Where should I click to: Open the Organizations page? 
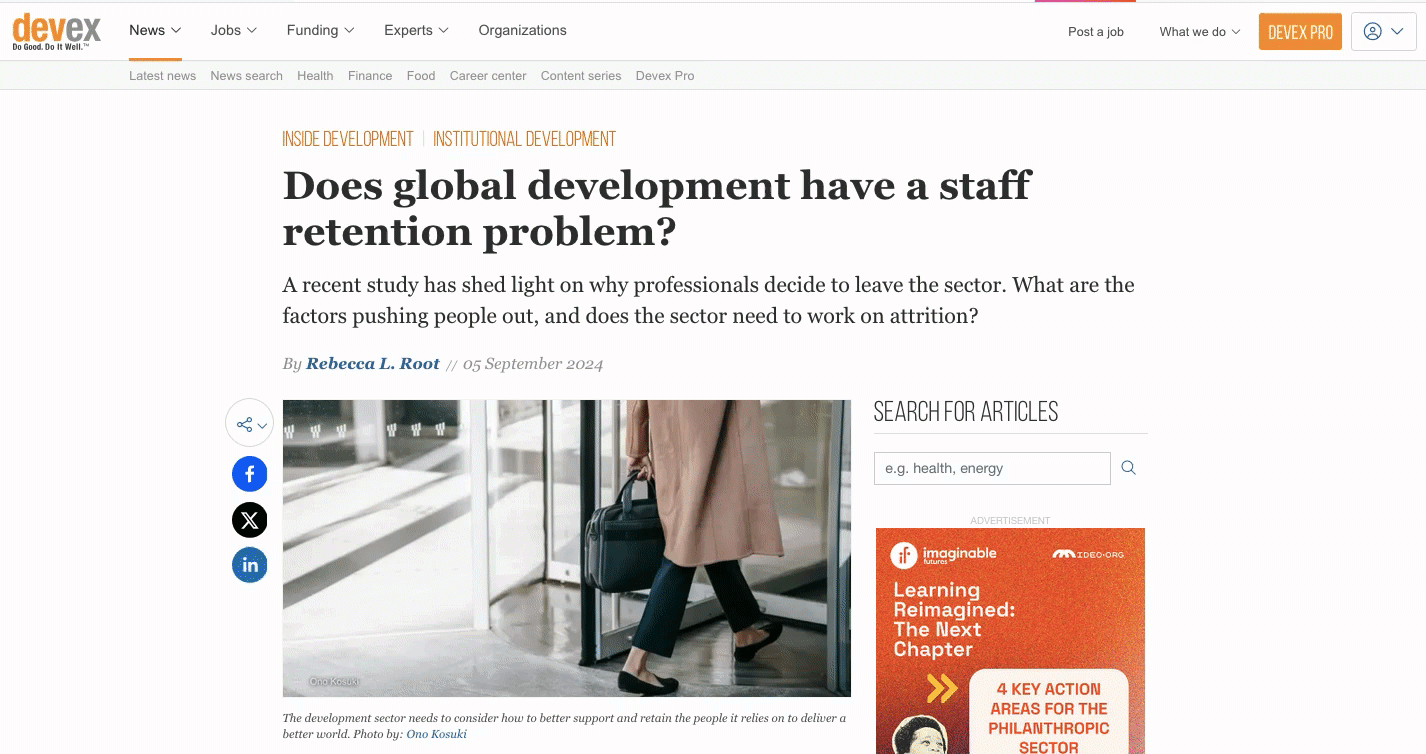point(522,30)
